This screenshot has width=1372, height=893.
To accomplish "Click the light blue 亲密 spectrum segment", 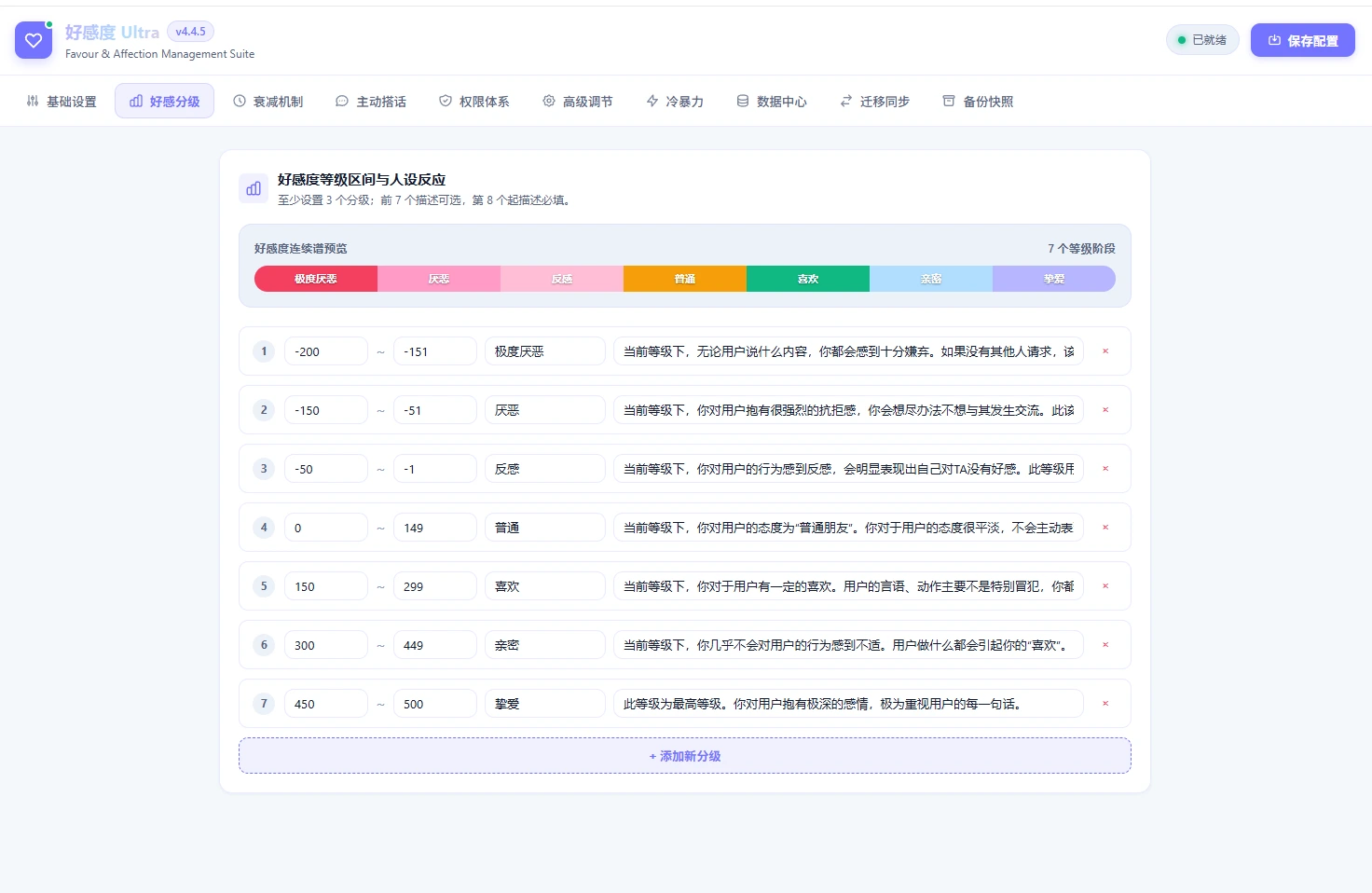I will point(931,279).
